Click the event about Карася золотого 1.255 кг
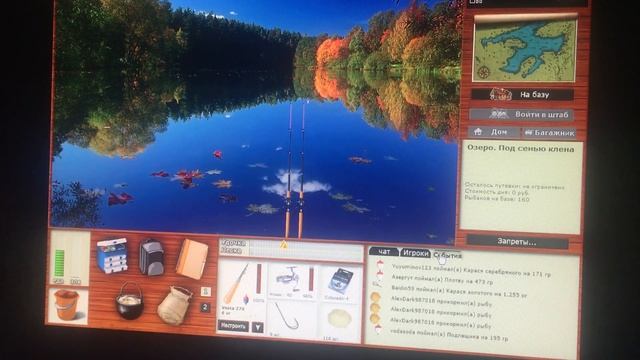640x360 pixels. [x=459, y=291]
